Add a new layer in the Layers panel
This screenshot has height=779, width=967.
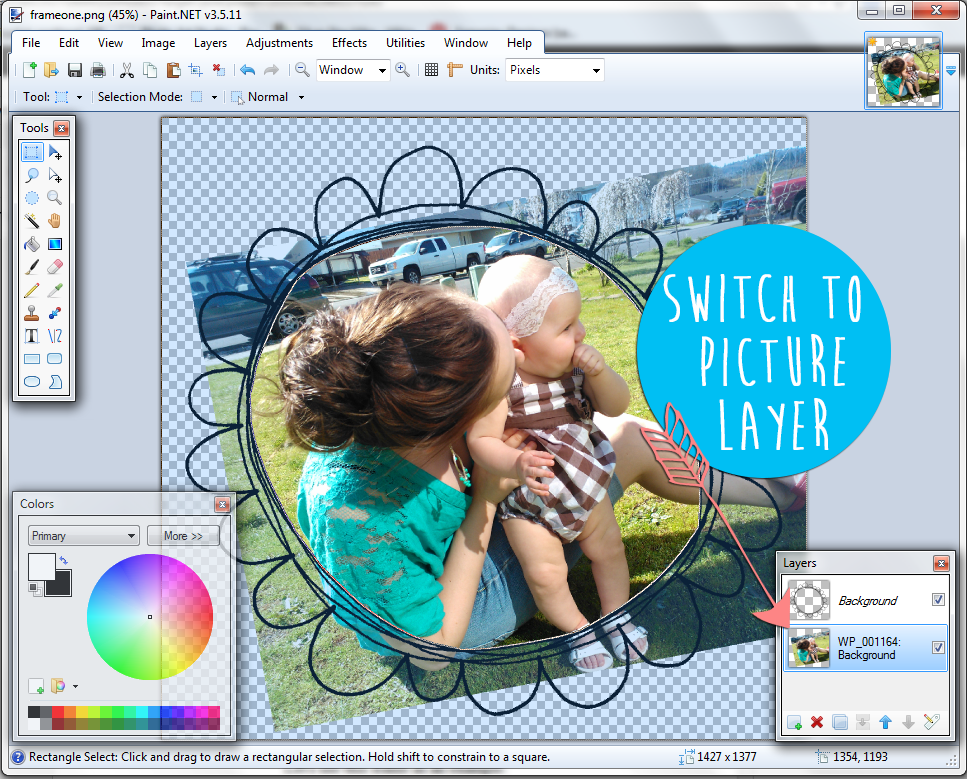coord(793,722)
